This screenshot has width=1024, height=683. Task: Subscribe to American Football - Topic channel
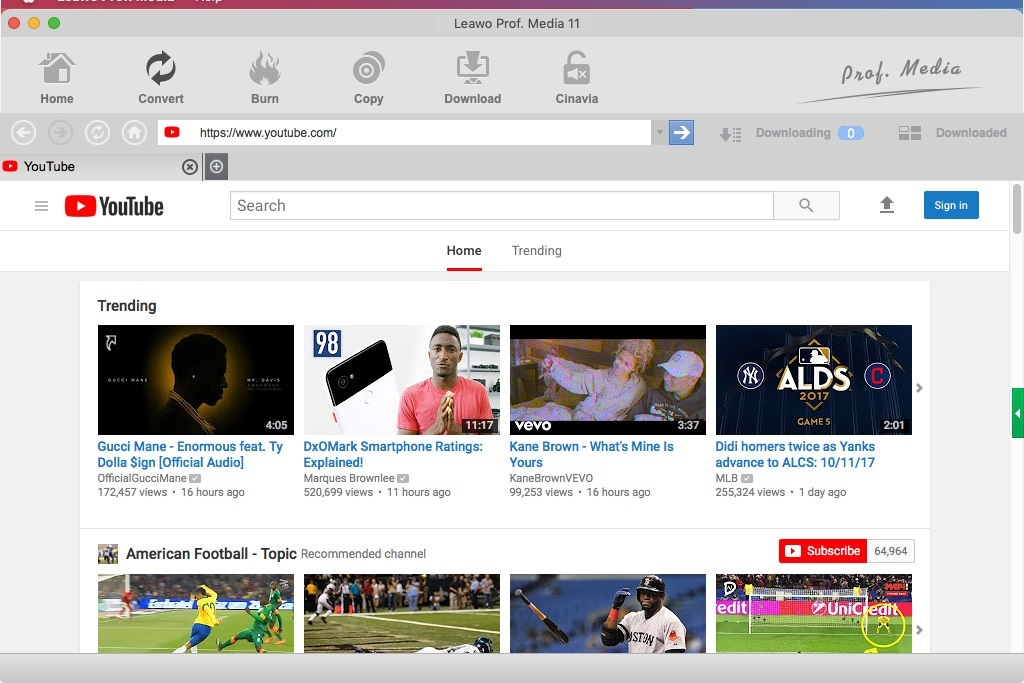click(x=822, y=551)
